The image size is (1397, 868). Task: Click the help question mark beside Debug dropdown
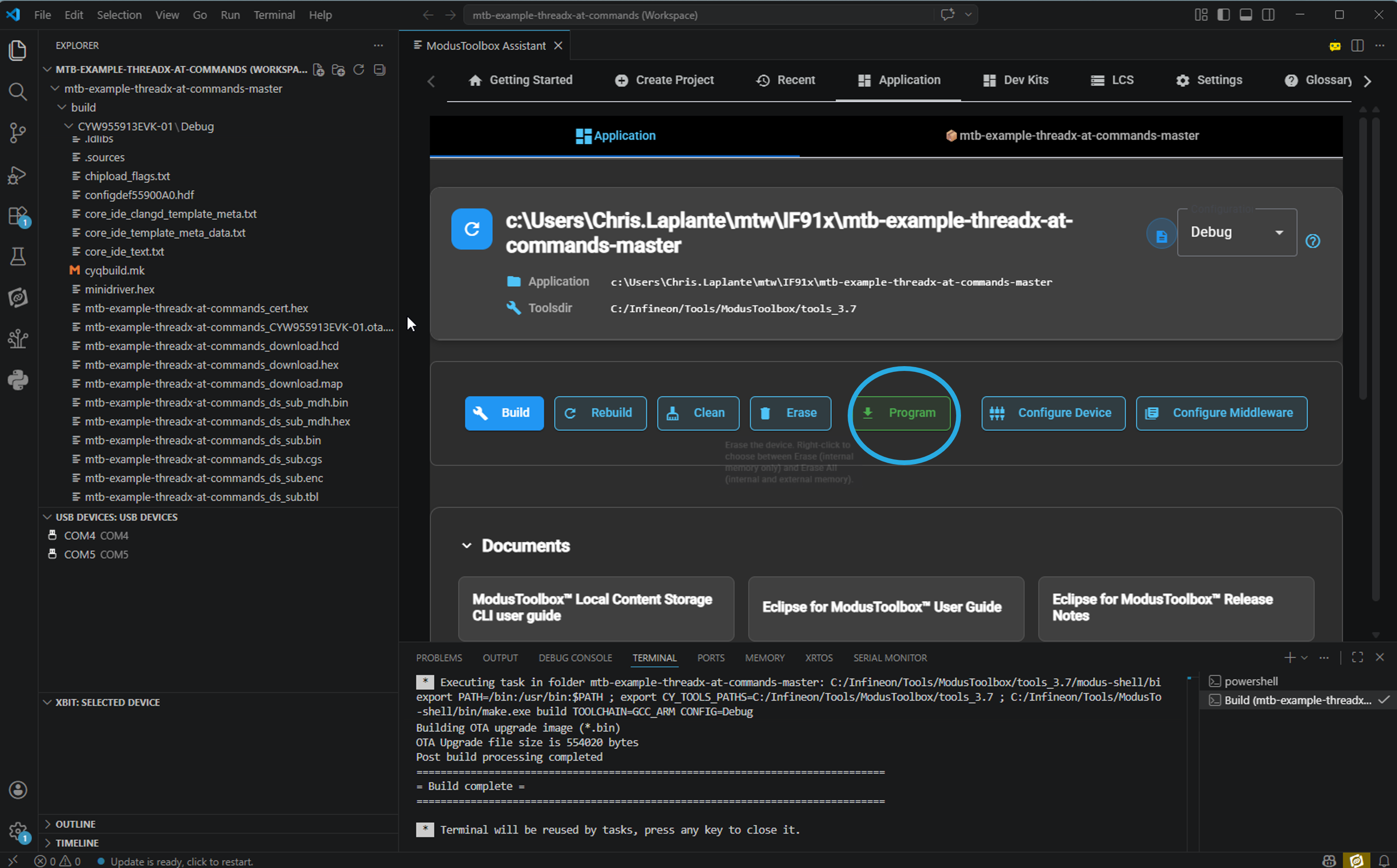1312,240
